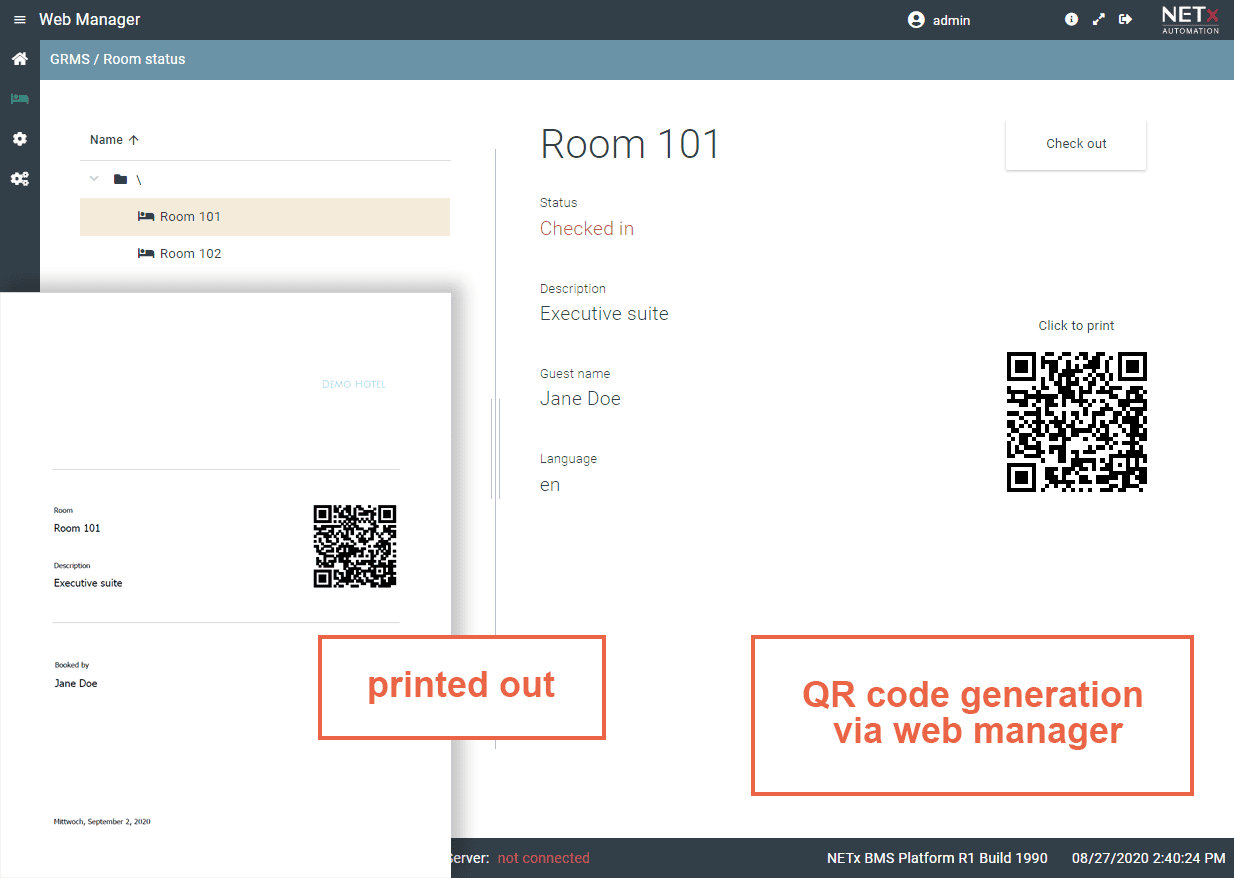Select Room 102 in the tree
The height and width of the screenshot is (878, 1234).
(265, 253)
